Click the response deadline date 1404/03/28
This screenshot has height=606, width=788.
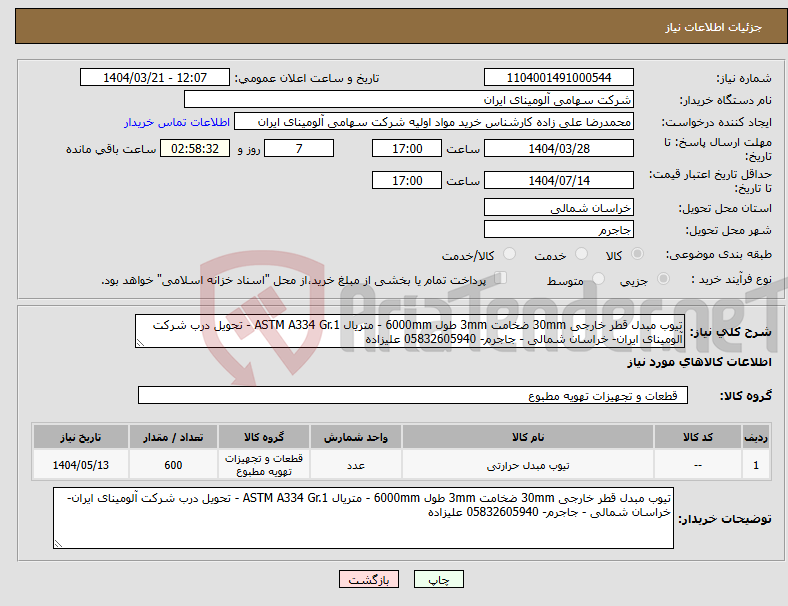coord(558,148)
